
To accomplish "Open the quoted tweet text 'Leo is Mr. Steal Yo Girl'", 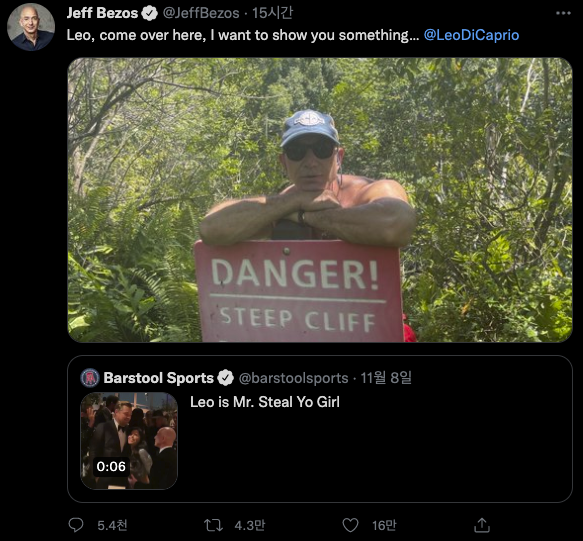I will (265, 402).
